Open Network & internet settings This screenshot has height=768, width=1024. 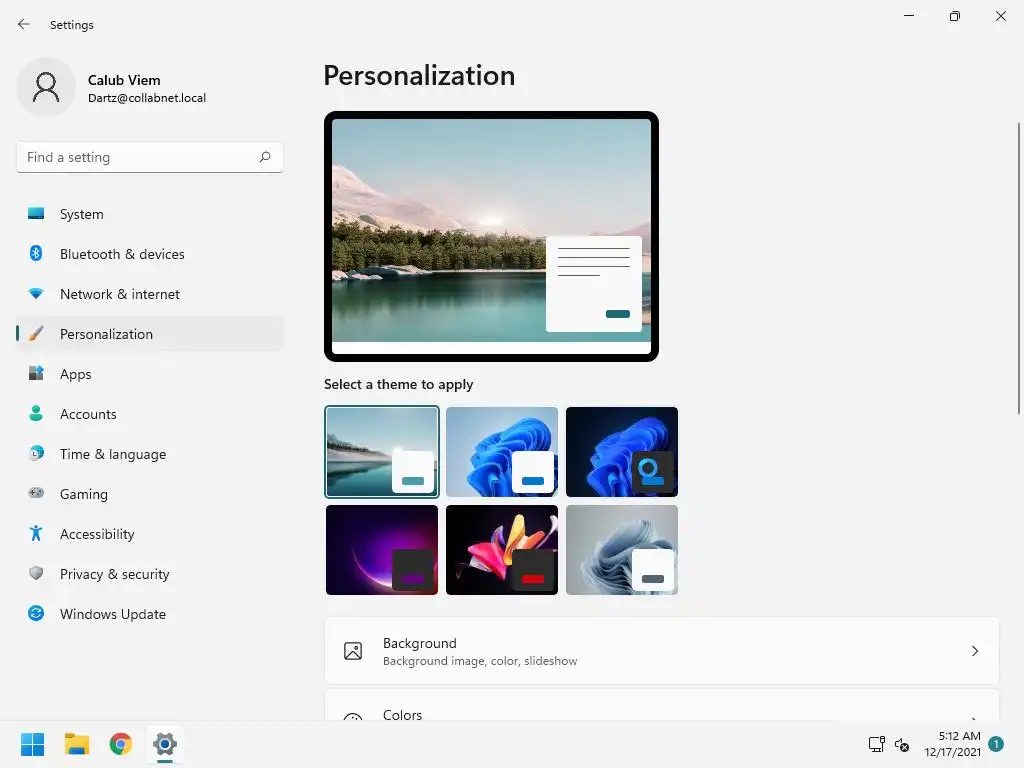(x=150, y=294)
